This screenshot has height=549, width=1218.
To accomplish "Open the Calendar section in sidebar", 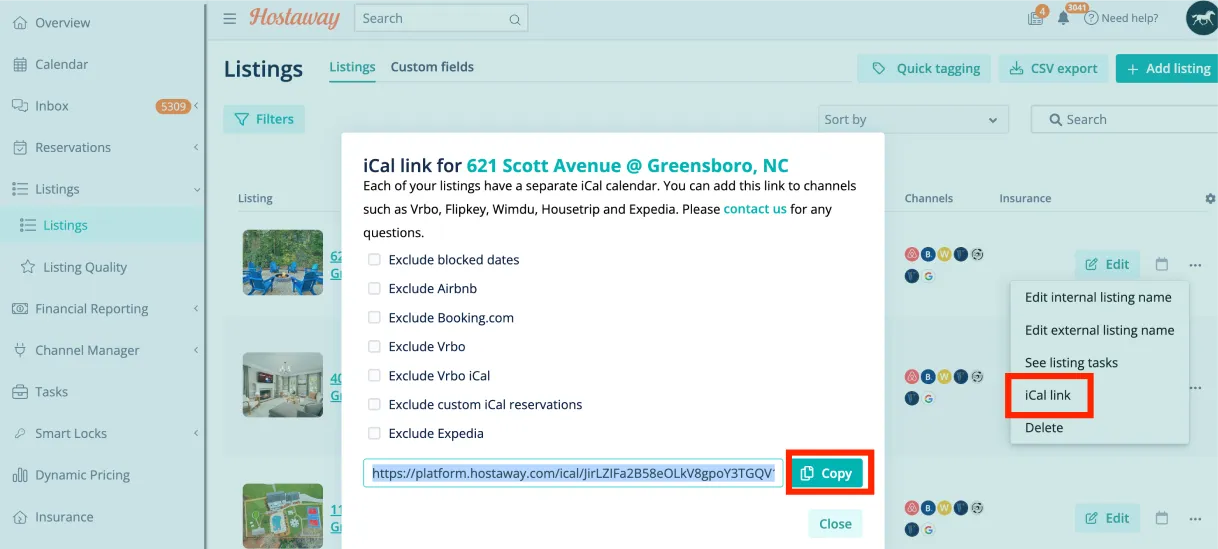I will [51, 64].
